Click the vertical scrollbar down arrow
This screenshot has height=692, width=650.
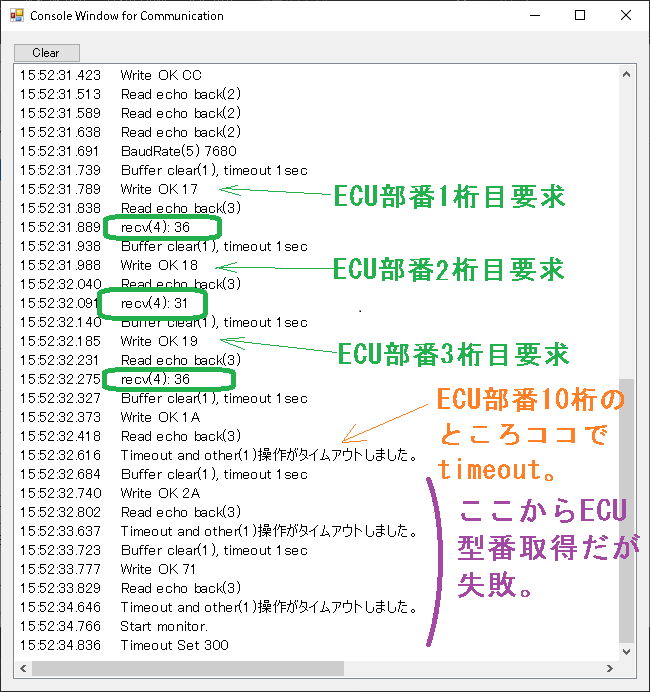[626, 651]
